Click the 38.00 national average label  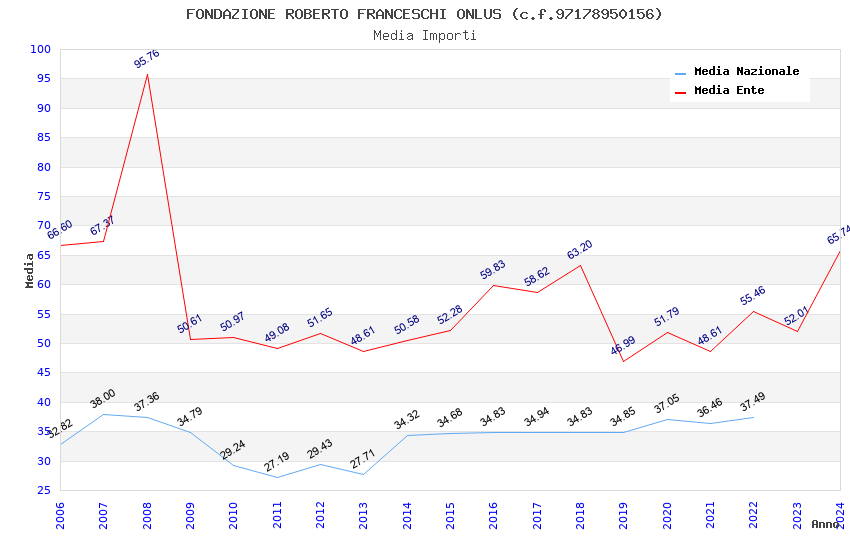pyautogui.click(x=102, y=399)
